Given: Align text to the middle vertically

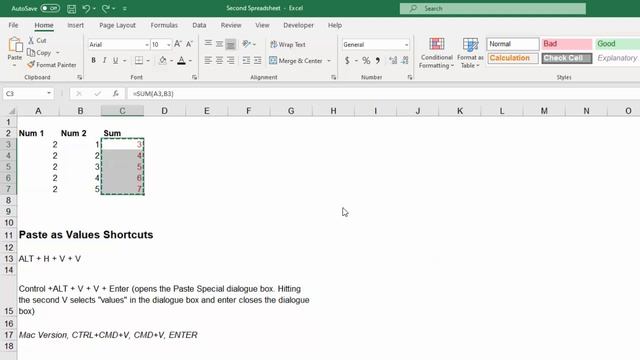Looking at the screenshot, I should click(220, 44).
